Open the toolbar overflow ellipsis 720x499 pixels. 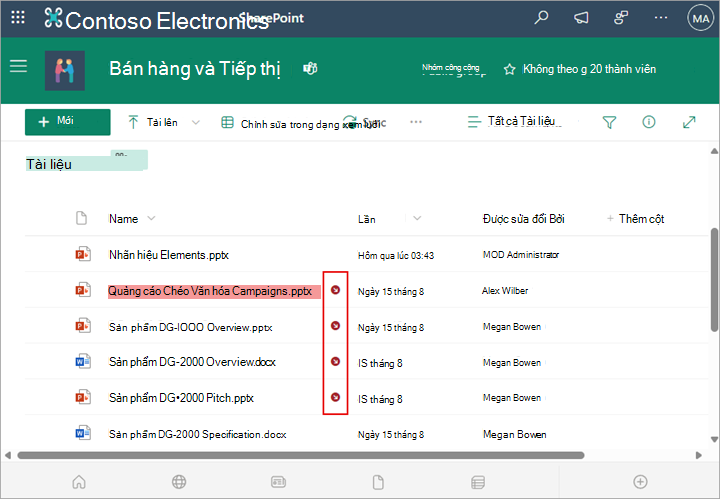pyautogui.click(x=416, y=122)
